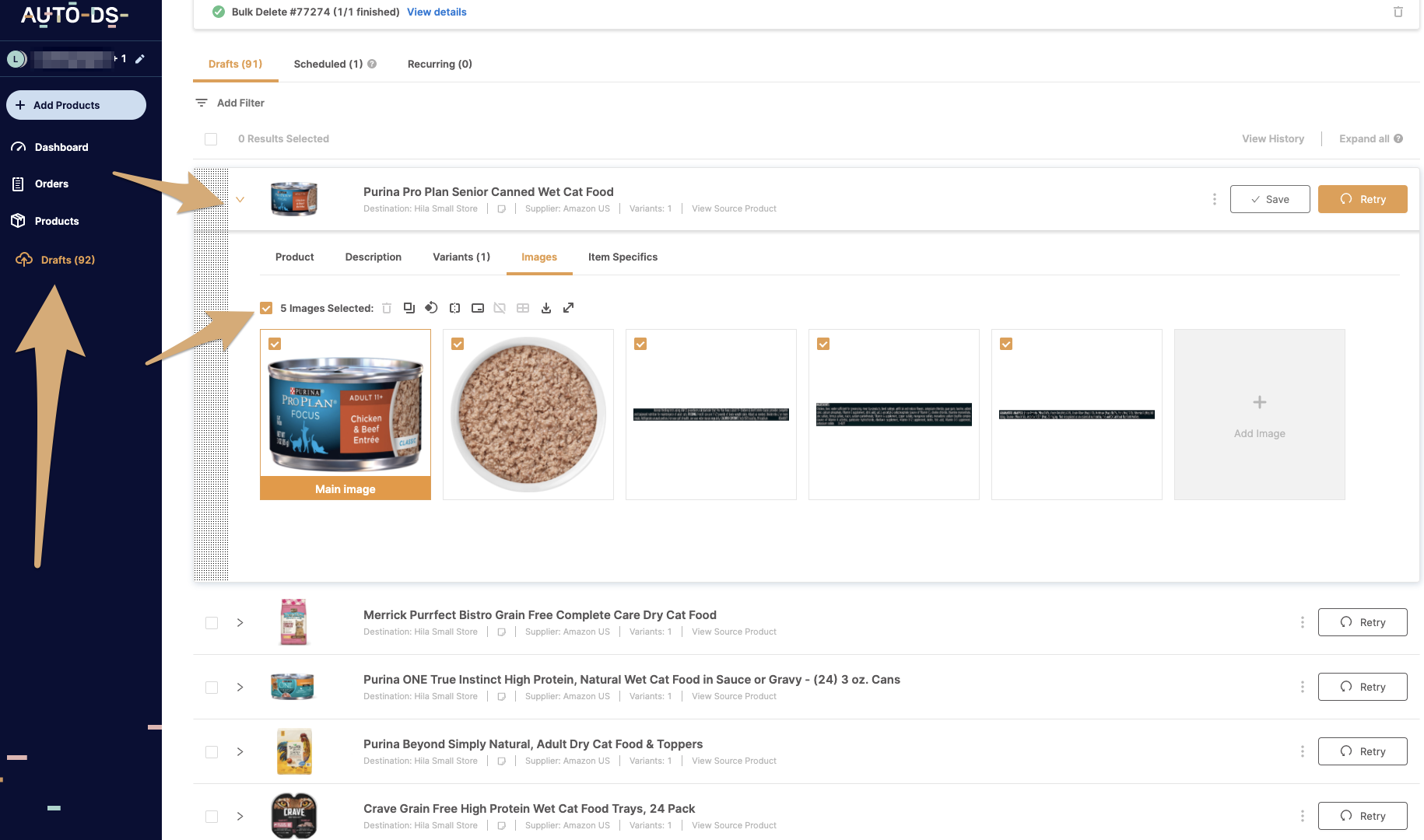This screenshot has height=840, width=1424.
Task: Check the Merrick Purrfect Bistro row checkbox
Action: [x=212, y=623]
